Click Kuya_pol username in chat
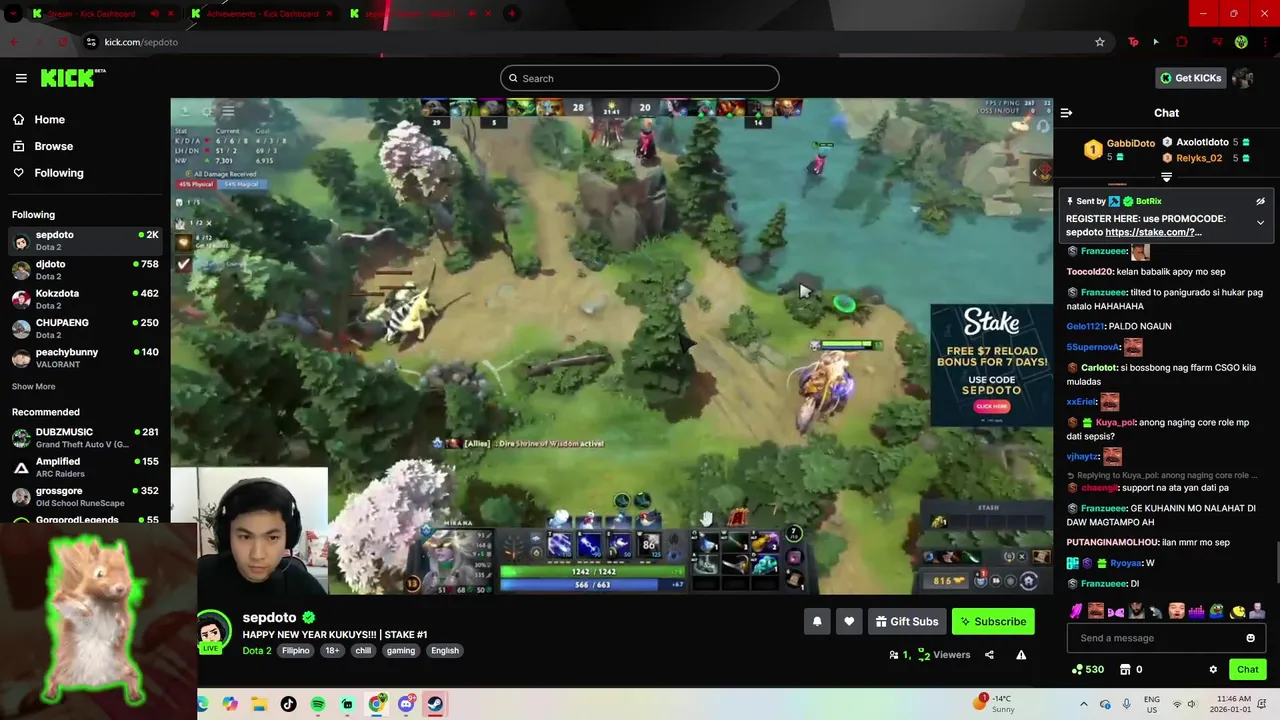This screenshot has width=1280, height=720. (x=1116, y=422)
